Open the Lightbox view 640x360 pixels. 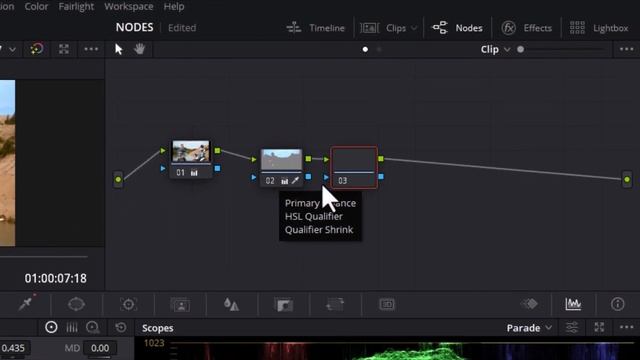tap(599, 28)
